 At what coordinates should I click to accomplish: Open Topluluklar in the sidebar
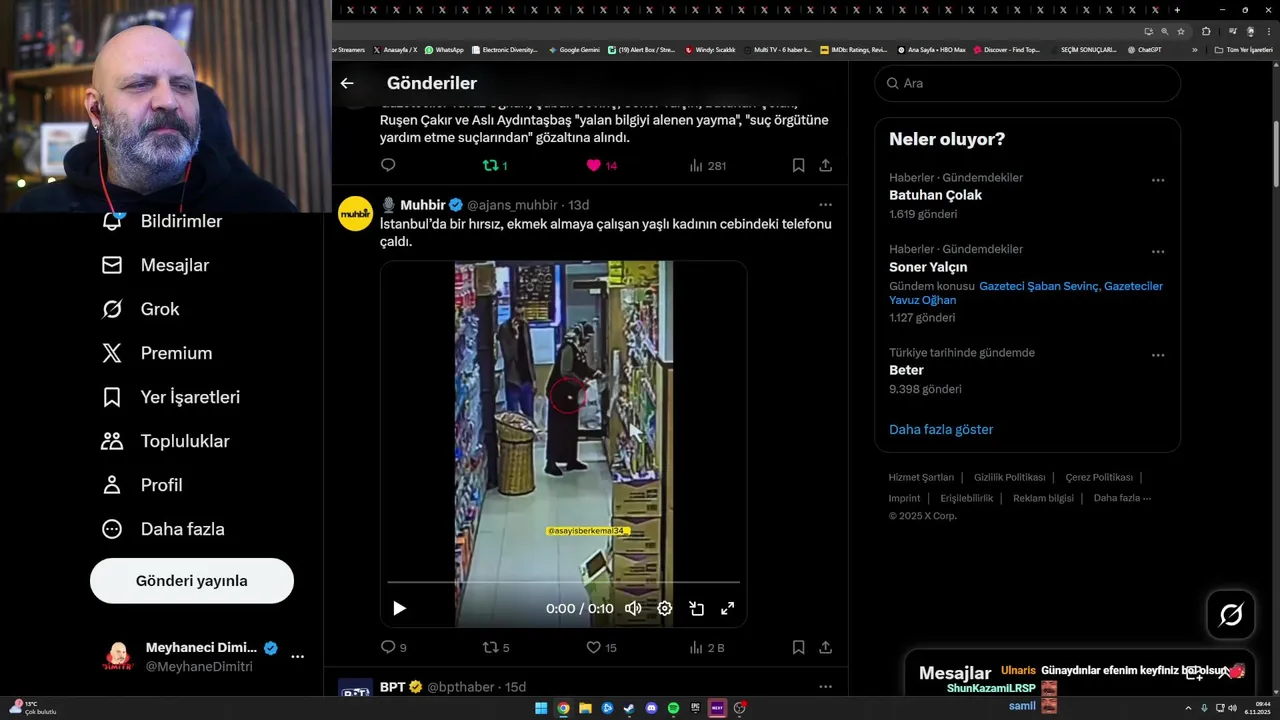pos(166,441)
